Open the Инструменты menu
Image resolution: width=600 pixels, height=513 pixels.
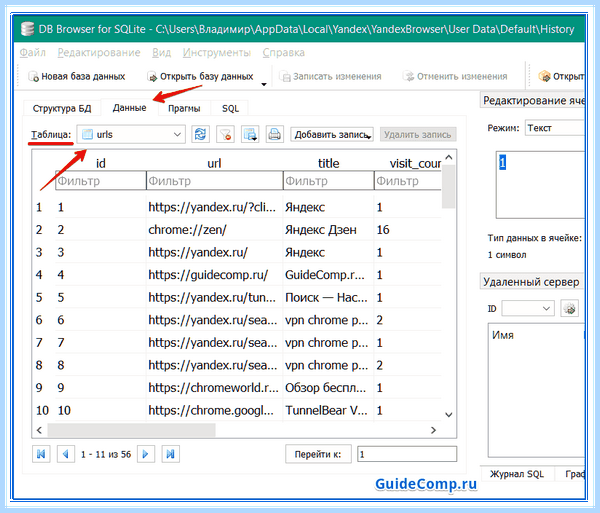point(217,52)
